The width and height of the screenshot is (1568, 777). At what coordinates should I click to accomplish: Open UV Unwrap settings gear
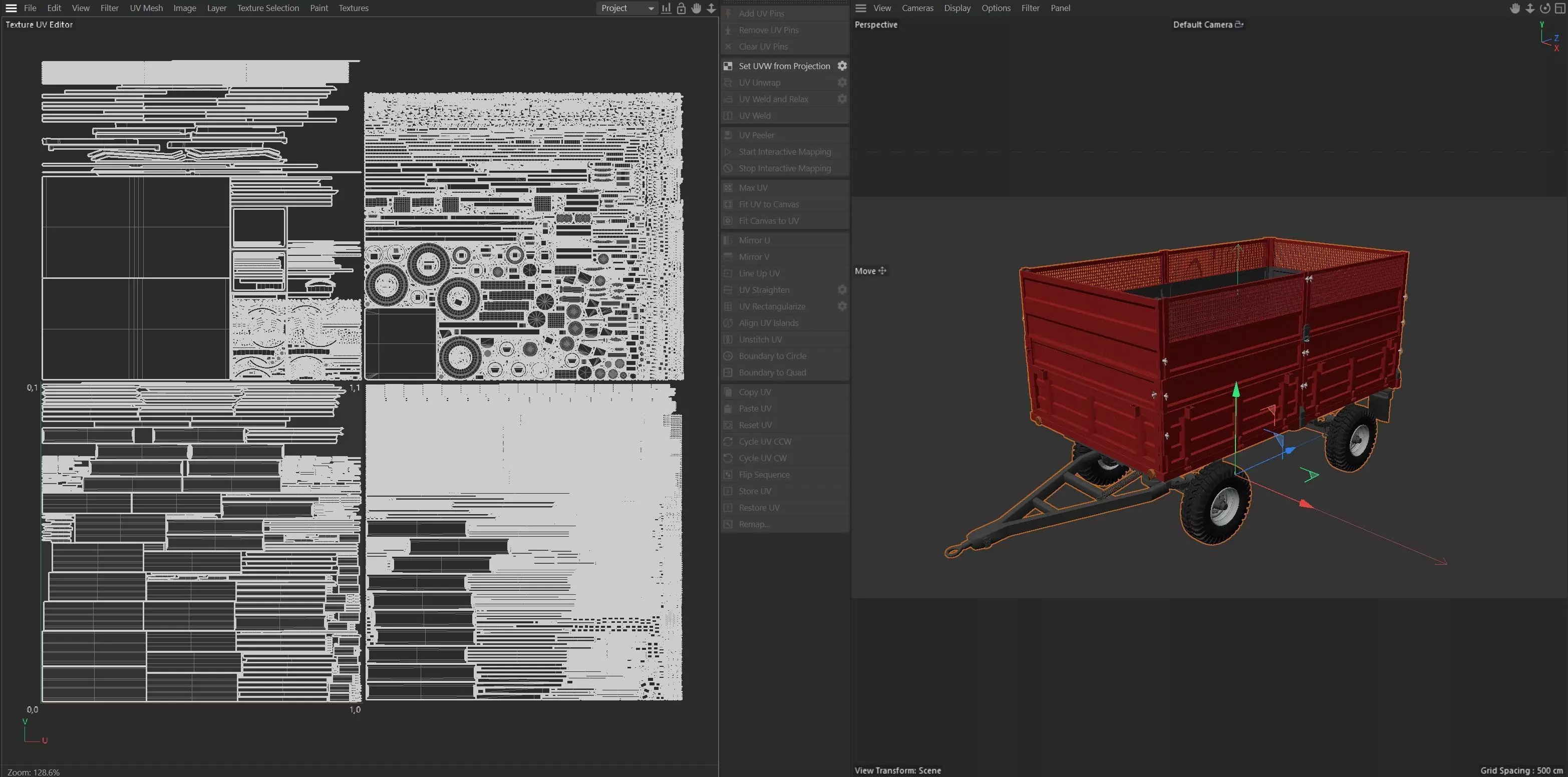[842, 82]
